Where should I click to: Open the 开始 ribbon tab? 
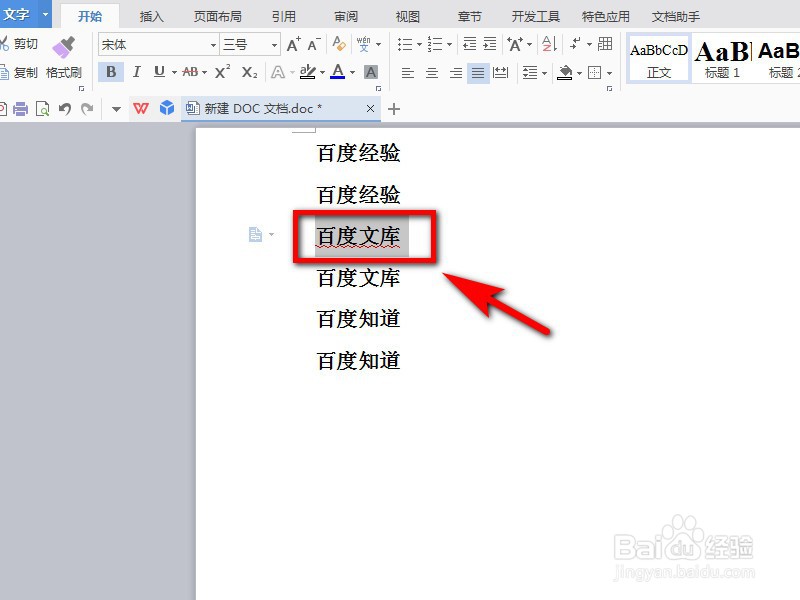click(x=90, y=16)
